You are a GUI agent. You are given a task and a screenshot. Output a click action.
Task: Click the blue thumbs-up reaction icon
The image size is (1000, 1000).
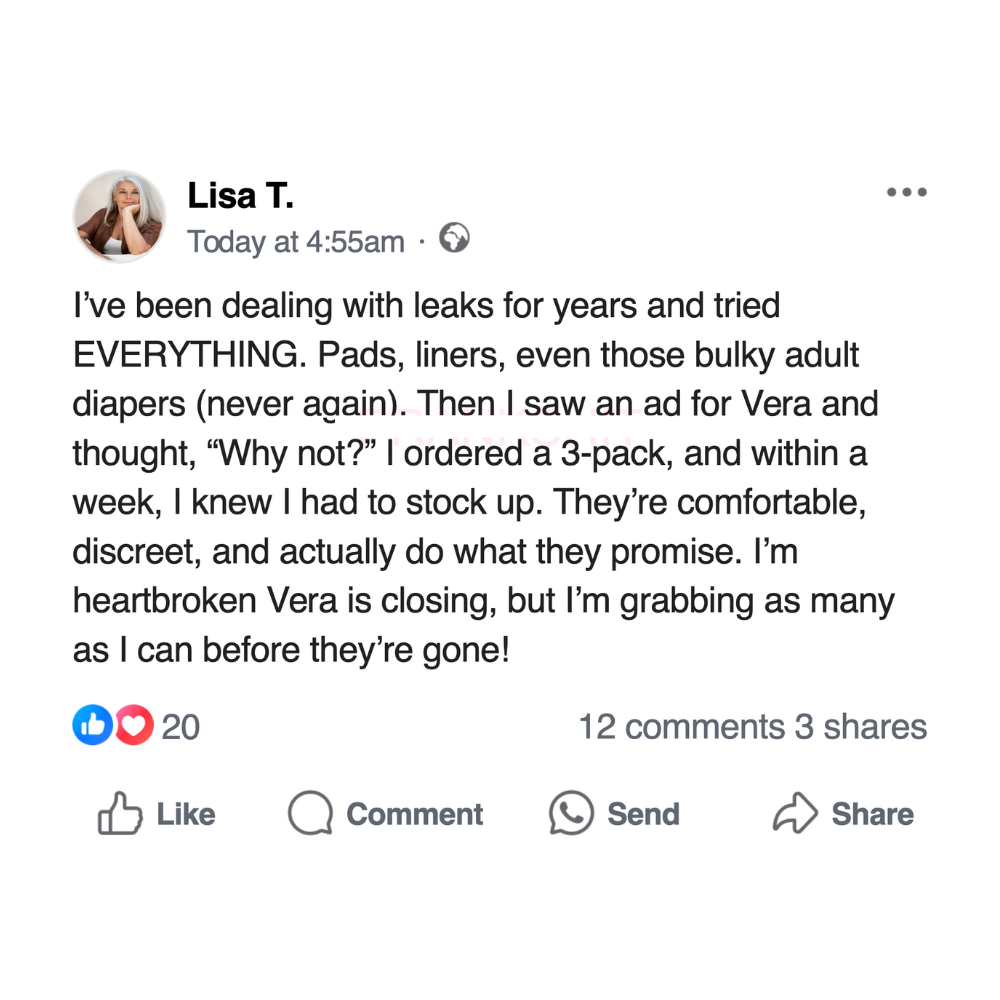(91, 726)
